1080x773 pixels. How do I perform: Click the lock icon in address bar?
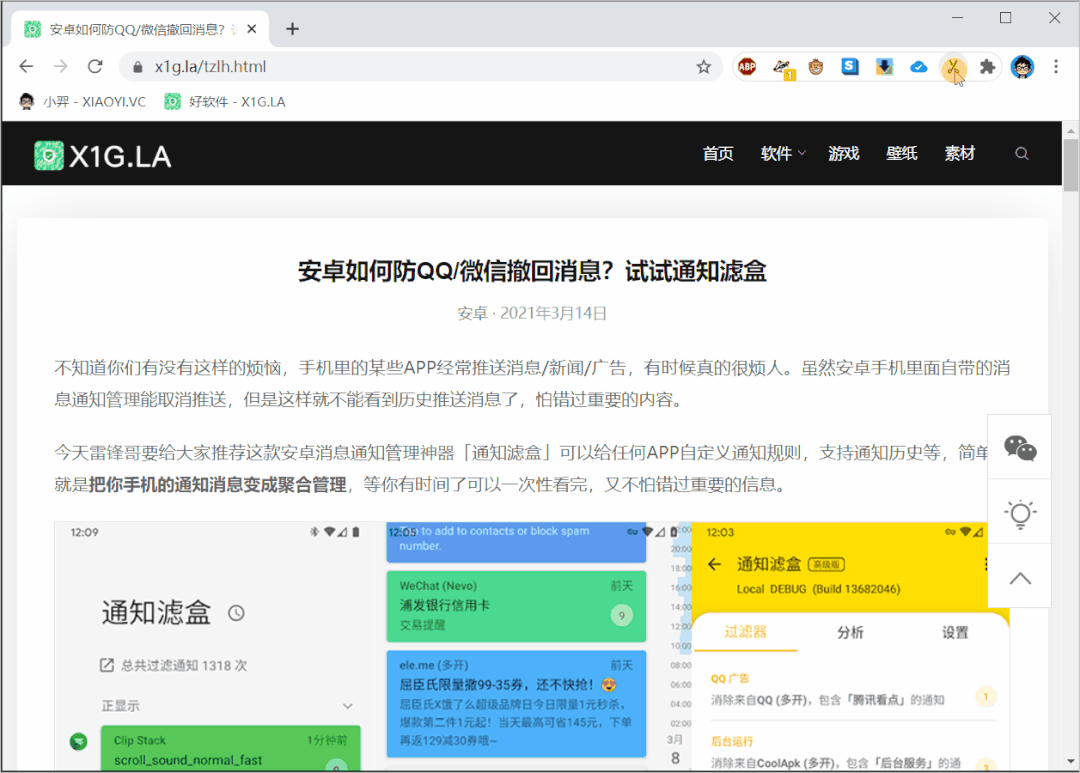point(138,67)
